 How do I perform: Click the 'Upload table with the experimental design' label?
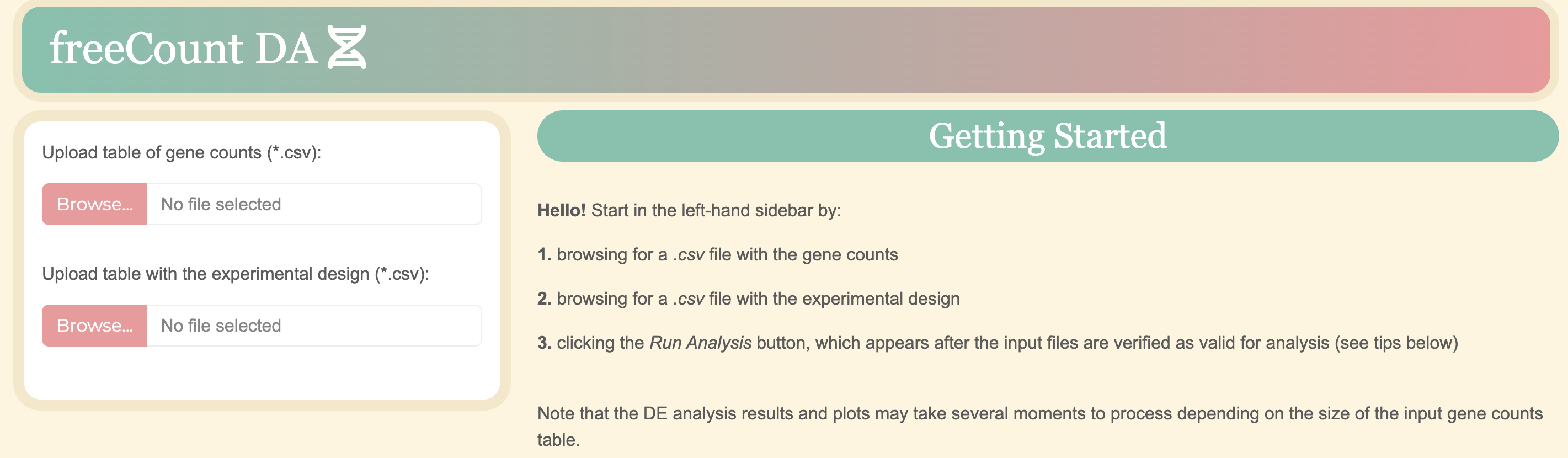click(x=236, y=274)
